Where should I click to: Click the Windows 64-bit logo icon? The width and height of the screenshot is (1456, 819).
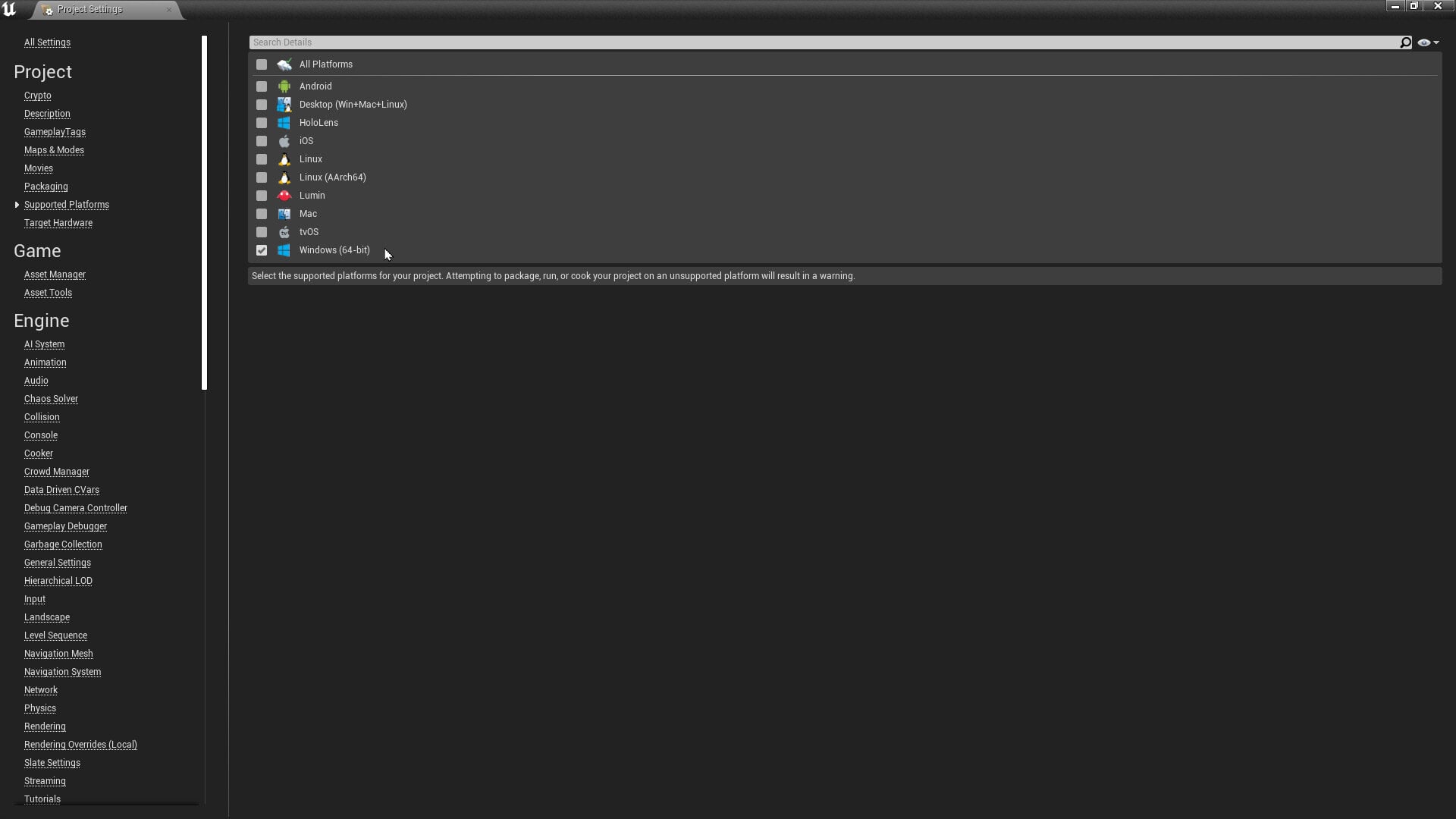[x=284, y=250]
